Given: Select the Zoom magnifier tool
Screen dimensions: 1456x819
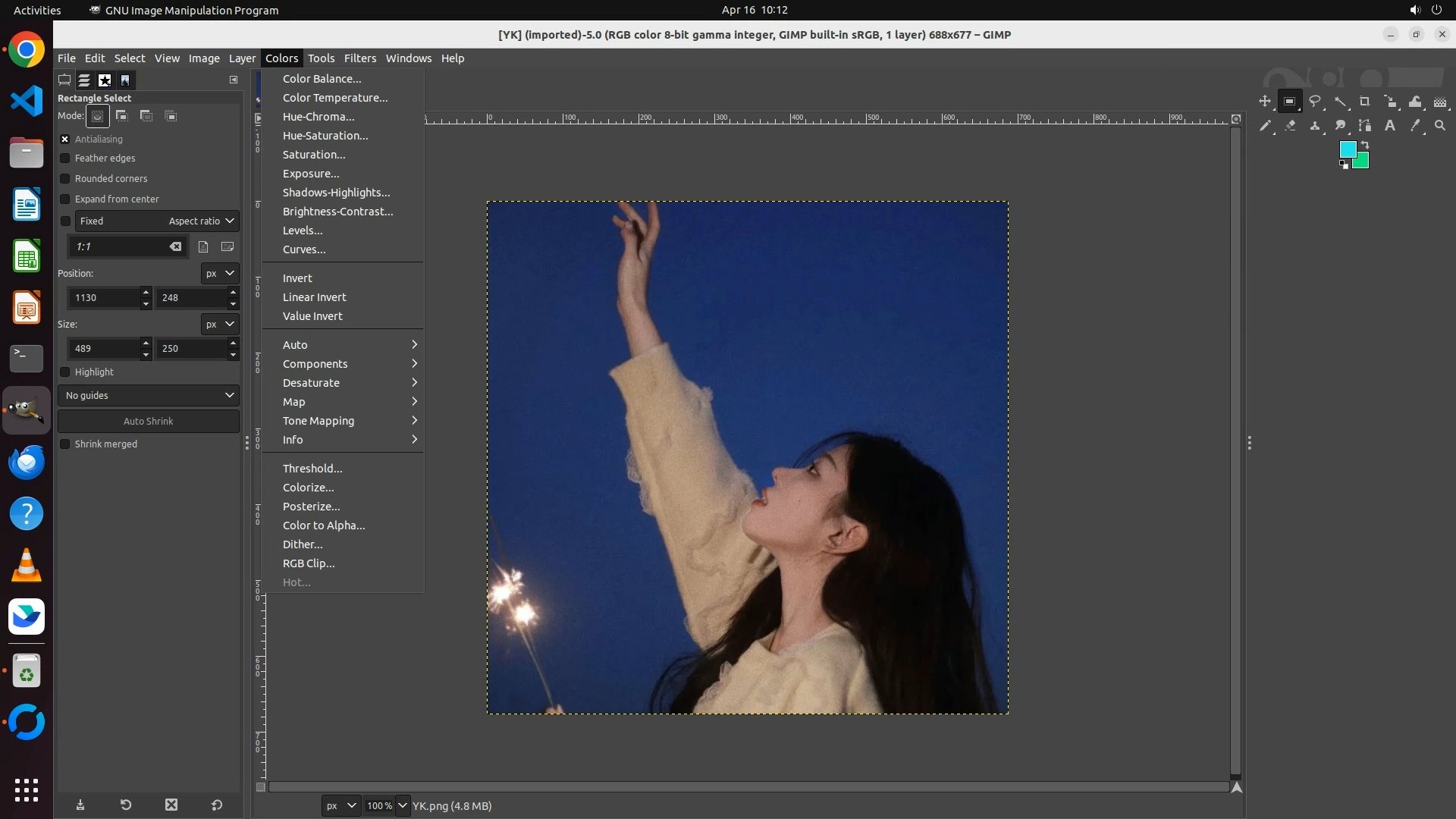Looking at the screenshot, I should click(x=1440, y=126).
